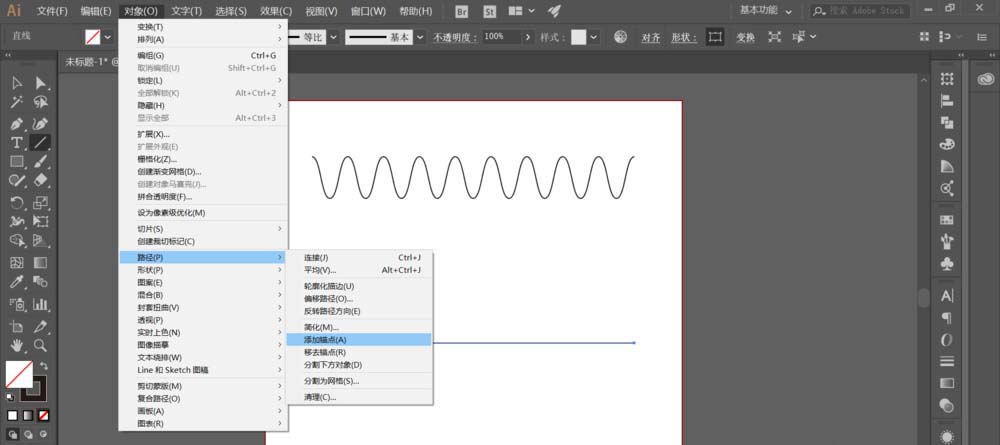This screenshot has width=1000, height=445.
Task: Set paint mode to Gradient
Action: point(28,416)
